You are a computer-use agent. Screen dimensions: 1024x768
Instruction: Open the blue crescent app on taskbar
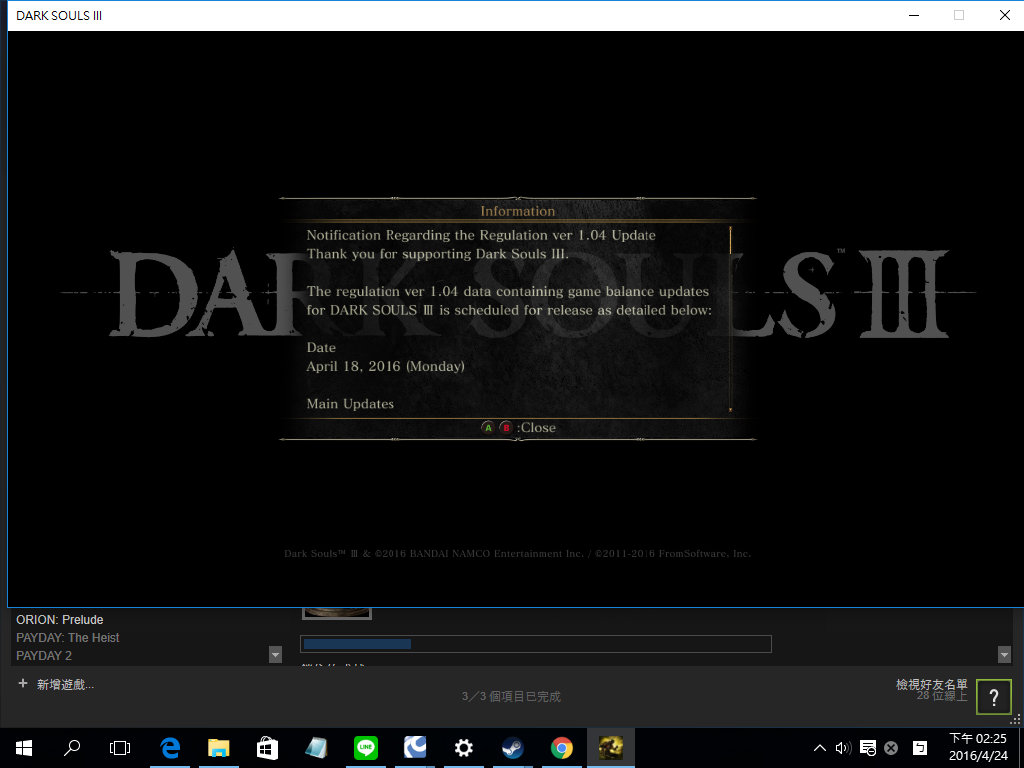(415, 748)
